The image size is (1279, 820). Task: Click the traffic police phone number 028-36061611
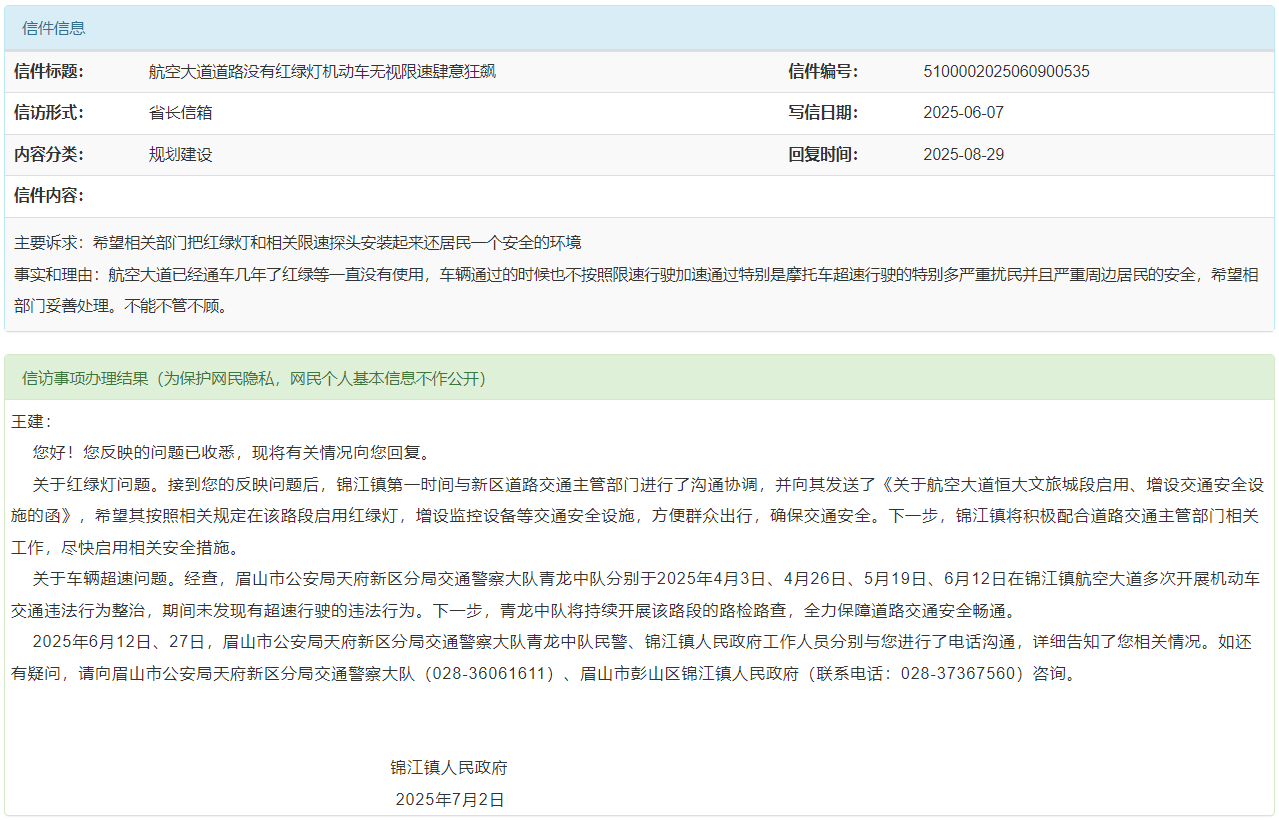(x=490, y=673)
